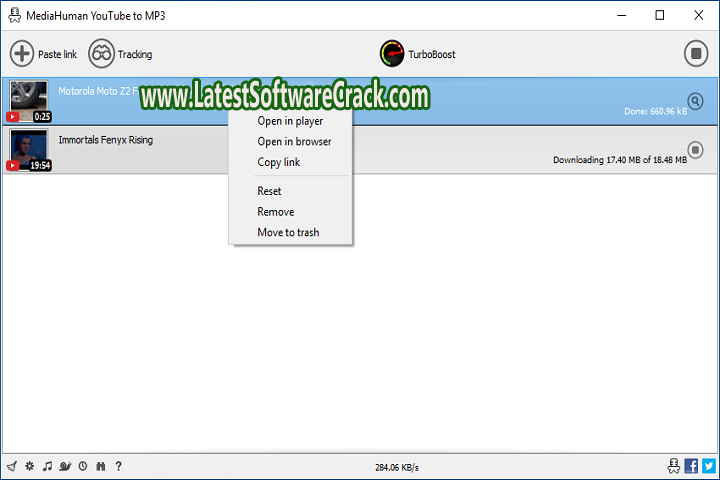720x480 pixels.
Task: Open settings via the gear icon
Action: pyautogui.click(x=29, y=466)
